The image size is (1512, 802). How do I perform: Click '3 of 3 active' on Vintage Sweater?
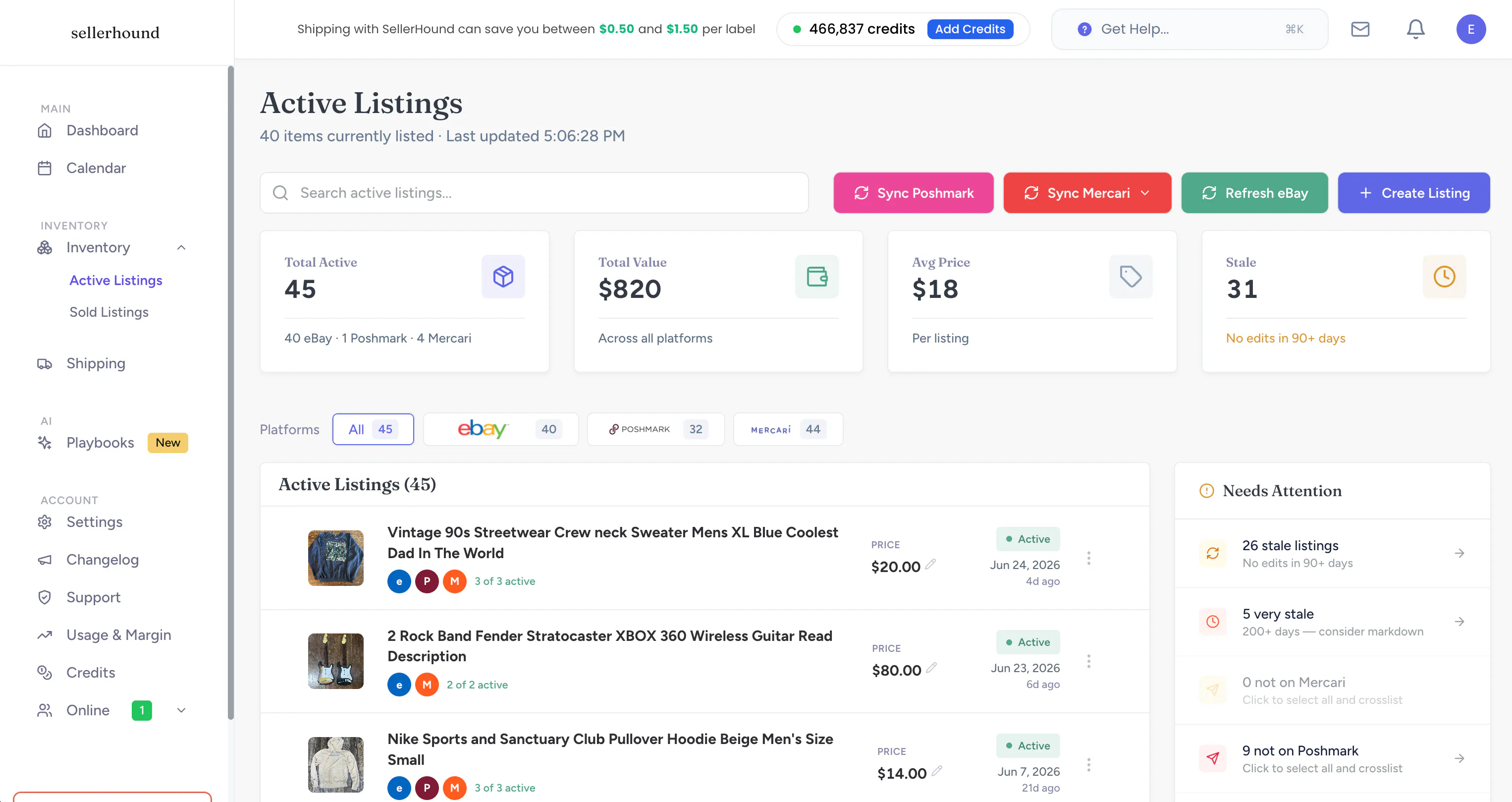point(505,581)
